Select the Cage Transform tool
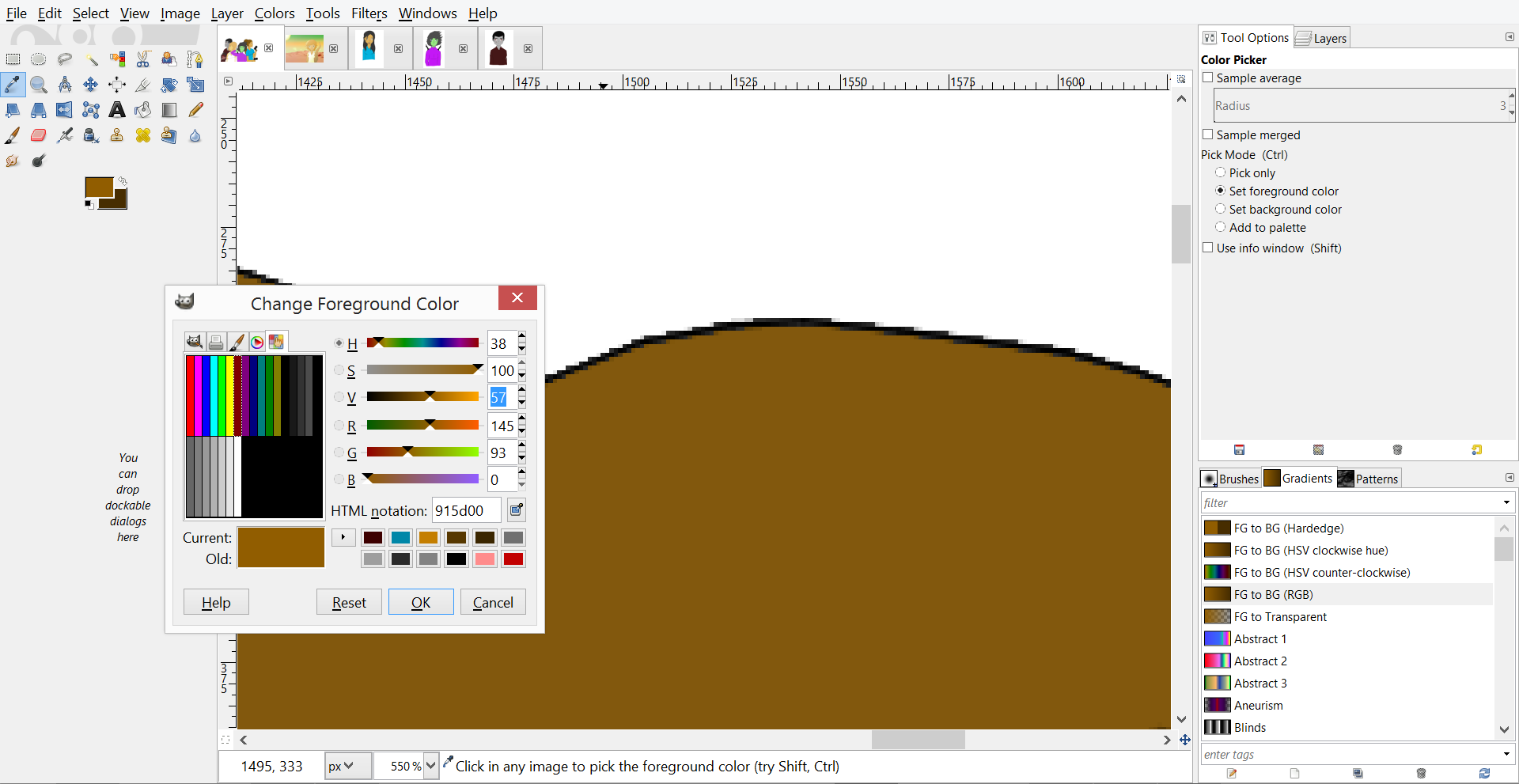The image size is (1519, 784). tap(91, 110)
